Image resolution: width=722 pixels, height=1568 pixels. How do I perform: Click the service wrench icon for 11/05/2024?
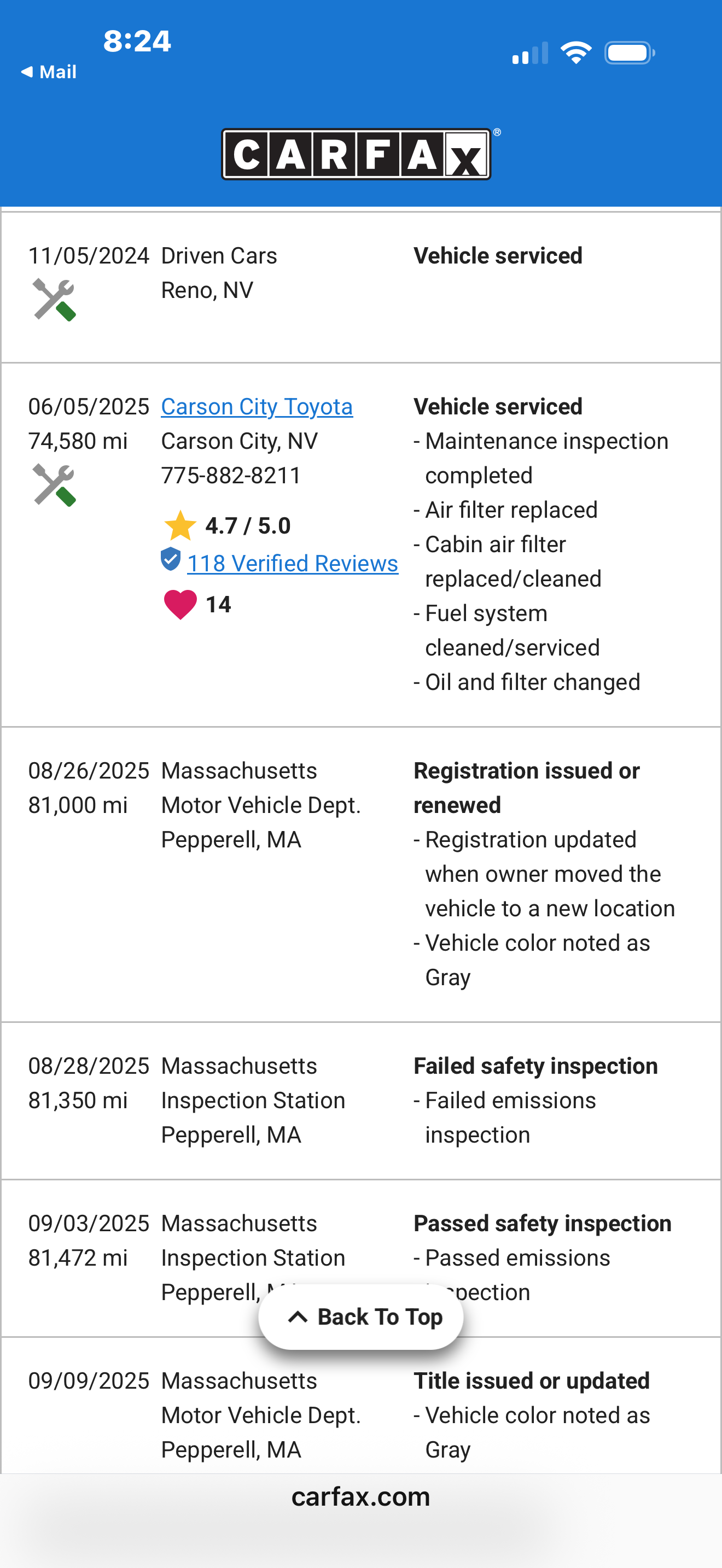[x=54, y=300]
